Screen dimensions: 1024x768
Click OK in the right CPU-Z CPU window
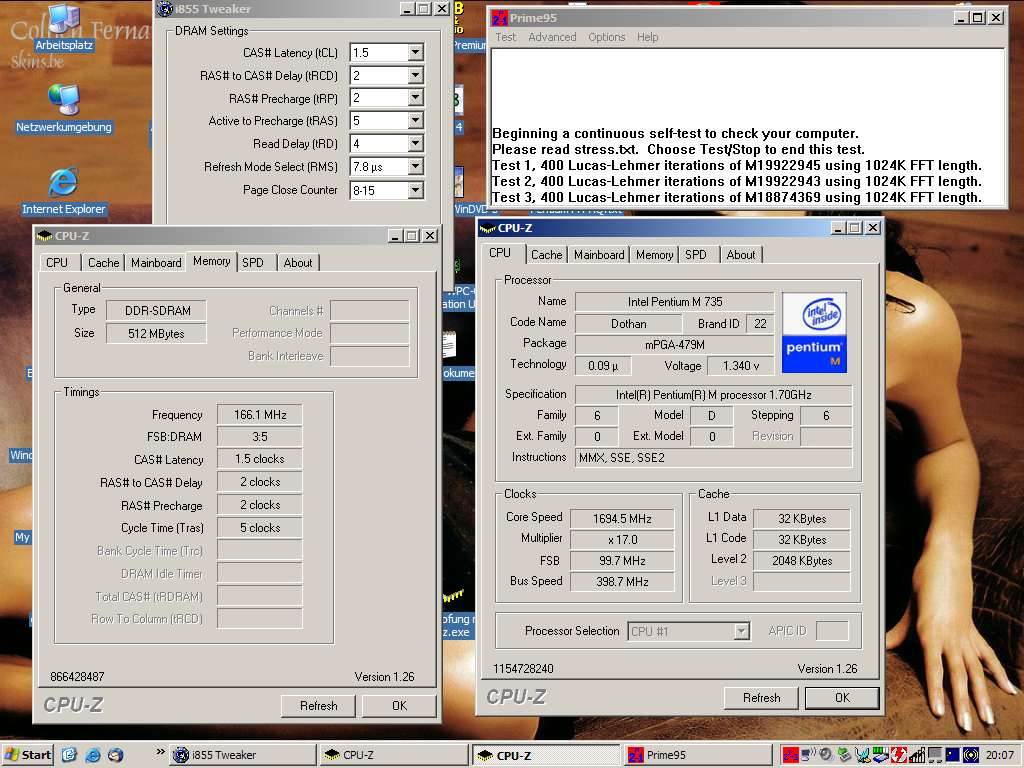coord(842,698)
